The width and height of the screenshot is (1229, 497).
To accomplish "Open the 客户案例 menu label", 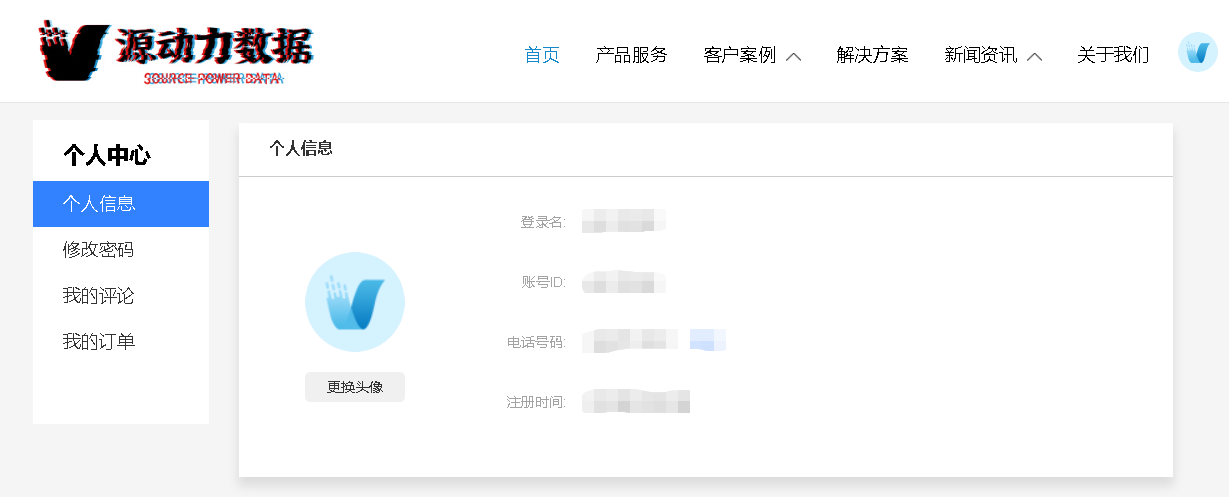I will point(740,55).
